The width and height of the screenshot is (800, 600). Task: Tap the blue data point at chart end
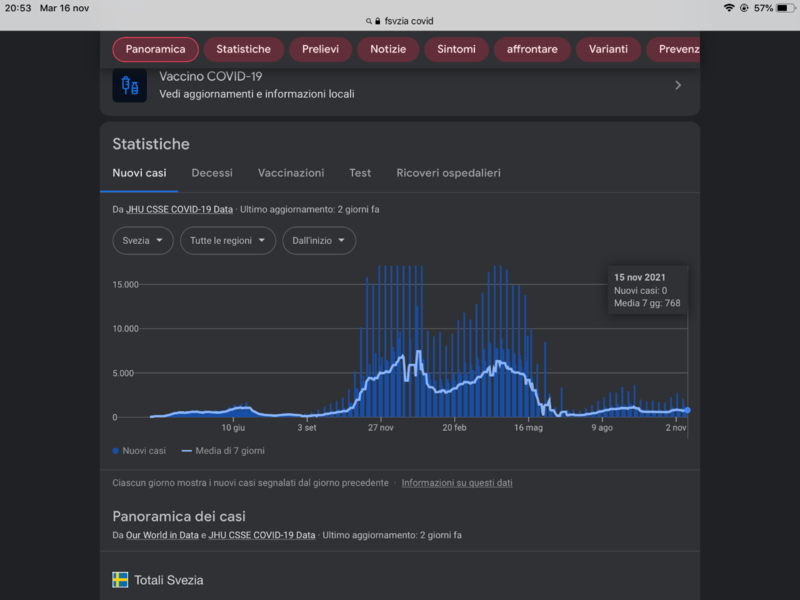pos(687,410)
